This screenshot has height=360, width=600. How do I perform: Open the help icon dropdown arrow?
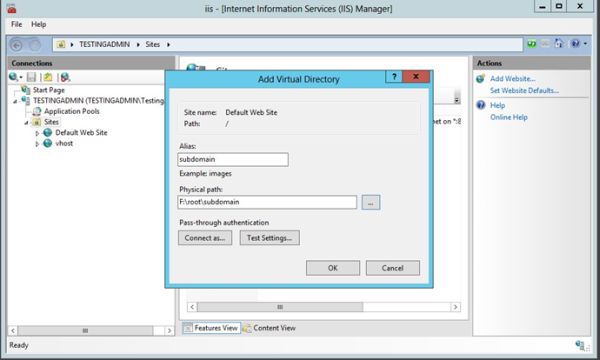585,44
